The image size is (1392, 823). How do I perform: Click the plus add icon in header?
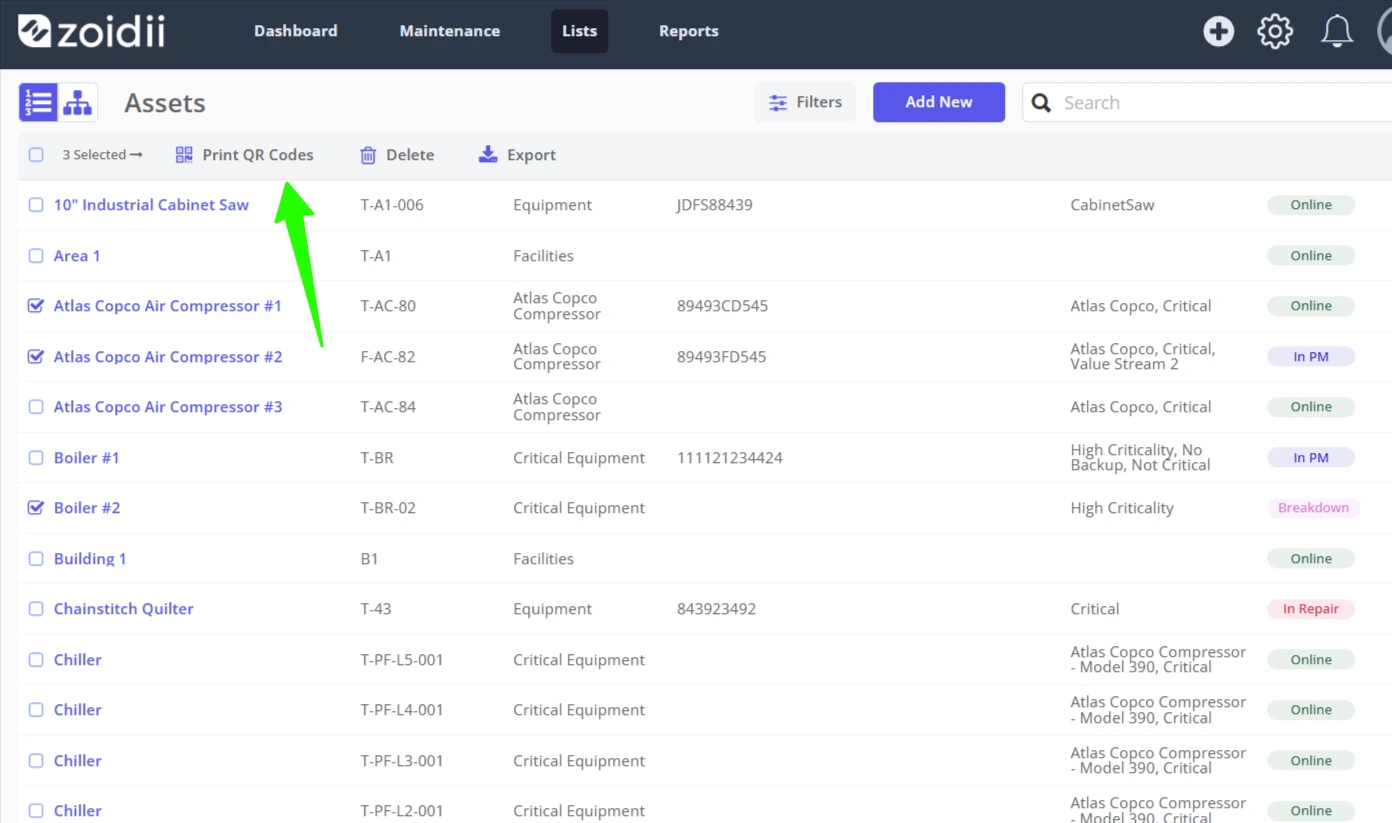pos(1218,31)
